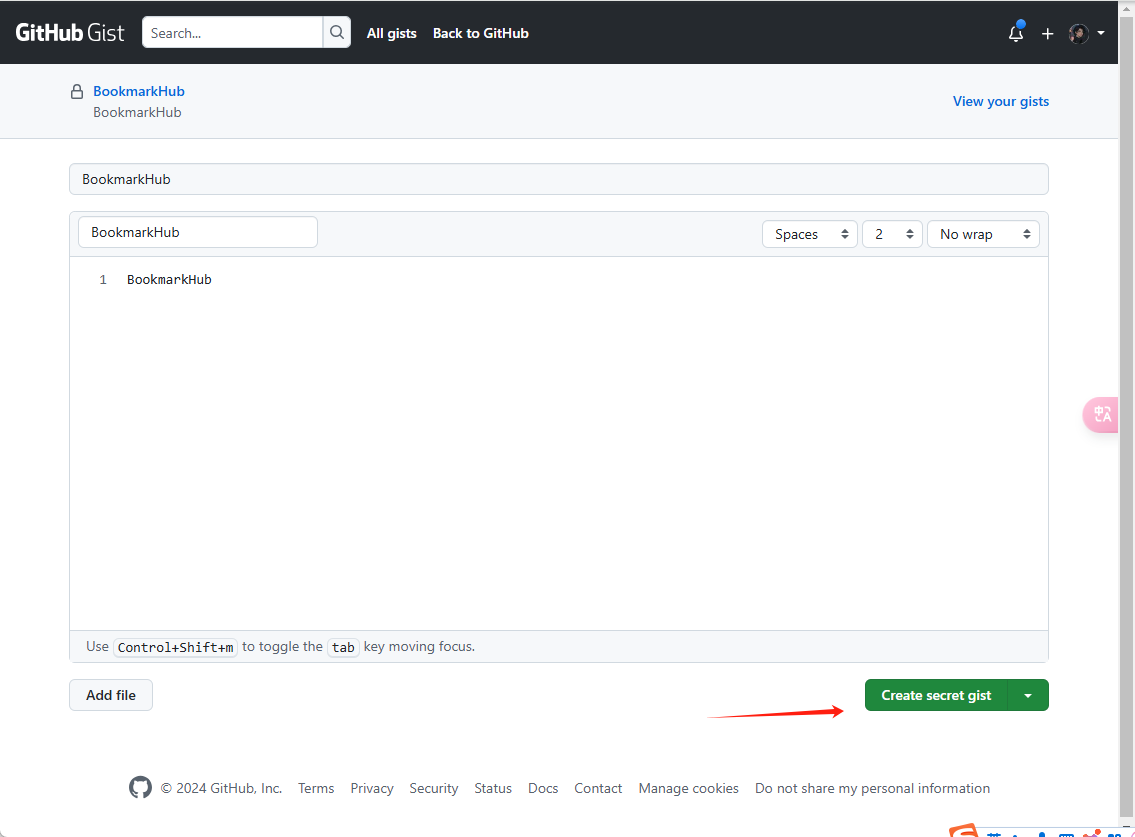Image resolution: width=1135 pixels, height=837 pixels.
Task: Open the user avatar menu
Action: coord(1079,33)
